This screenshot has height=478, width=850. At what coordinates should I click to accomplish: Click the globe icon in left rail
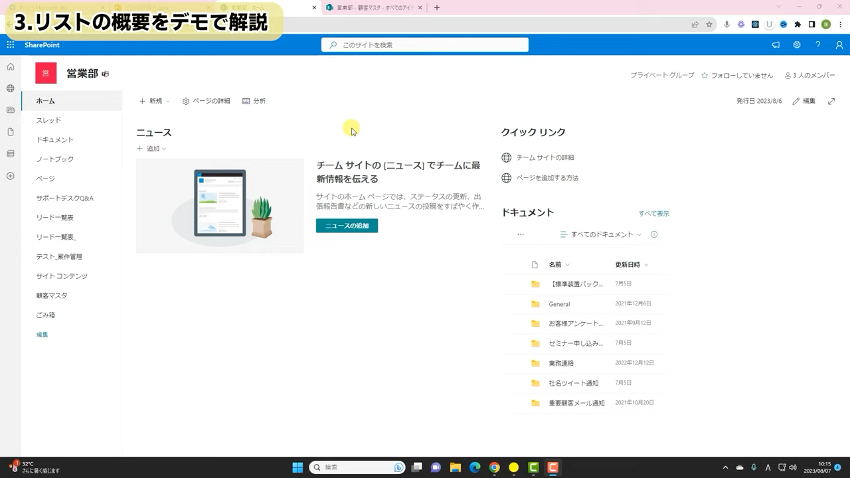10,88
